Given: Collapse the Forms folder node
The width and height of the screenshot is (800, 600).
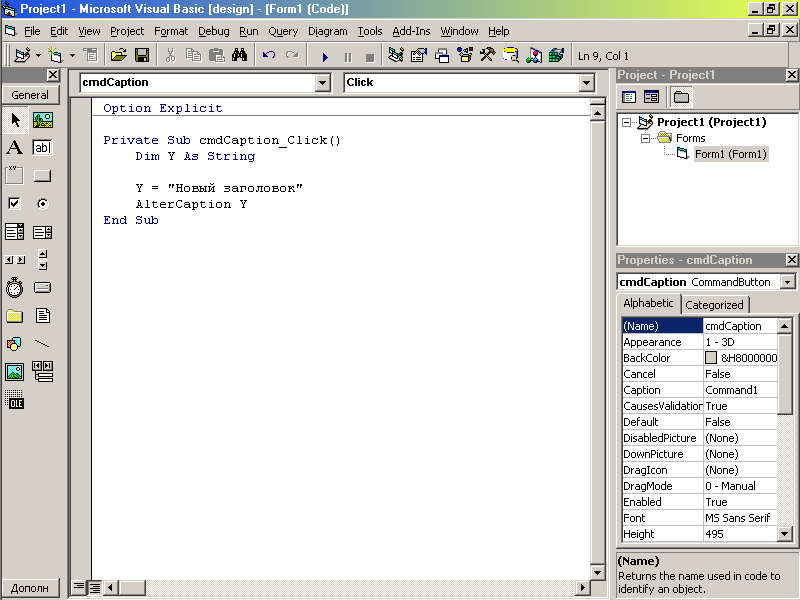Looking at the screenshot, I should pyautogui.click(x=645, y=138).
